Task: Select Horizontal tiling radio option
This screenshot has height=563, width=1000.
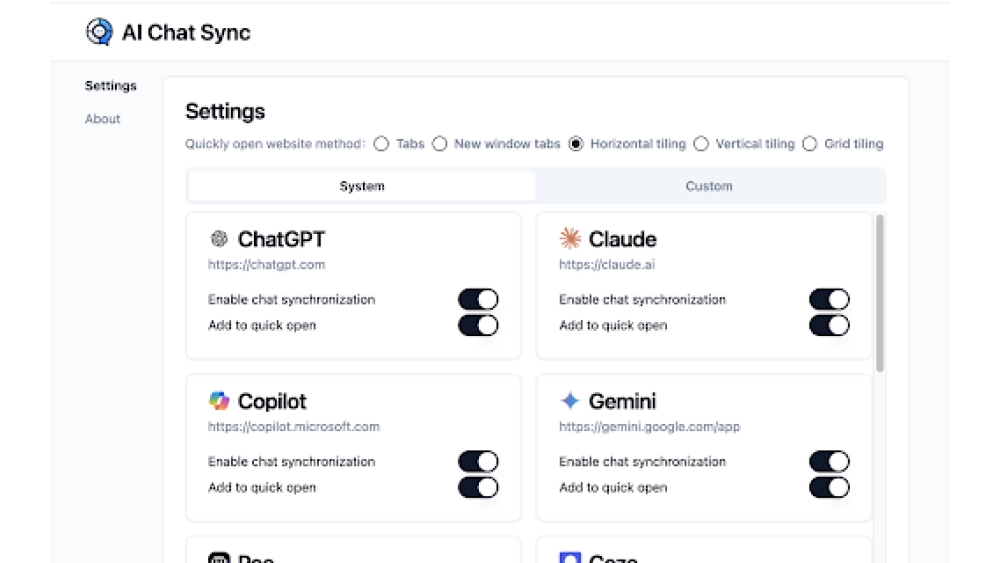Action: coord(576,144)
